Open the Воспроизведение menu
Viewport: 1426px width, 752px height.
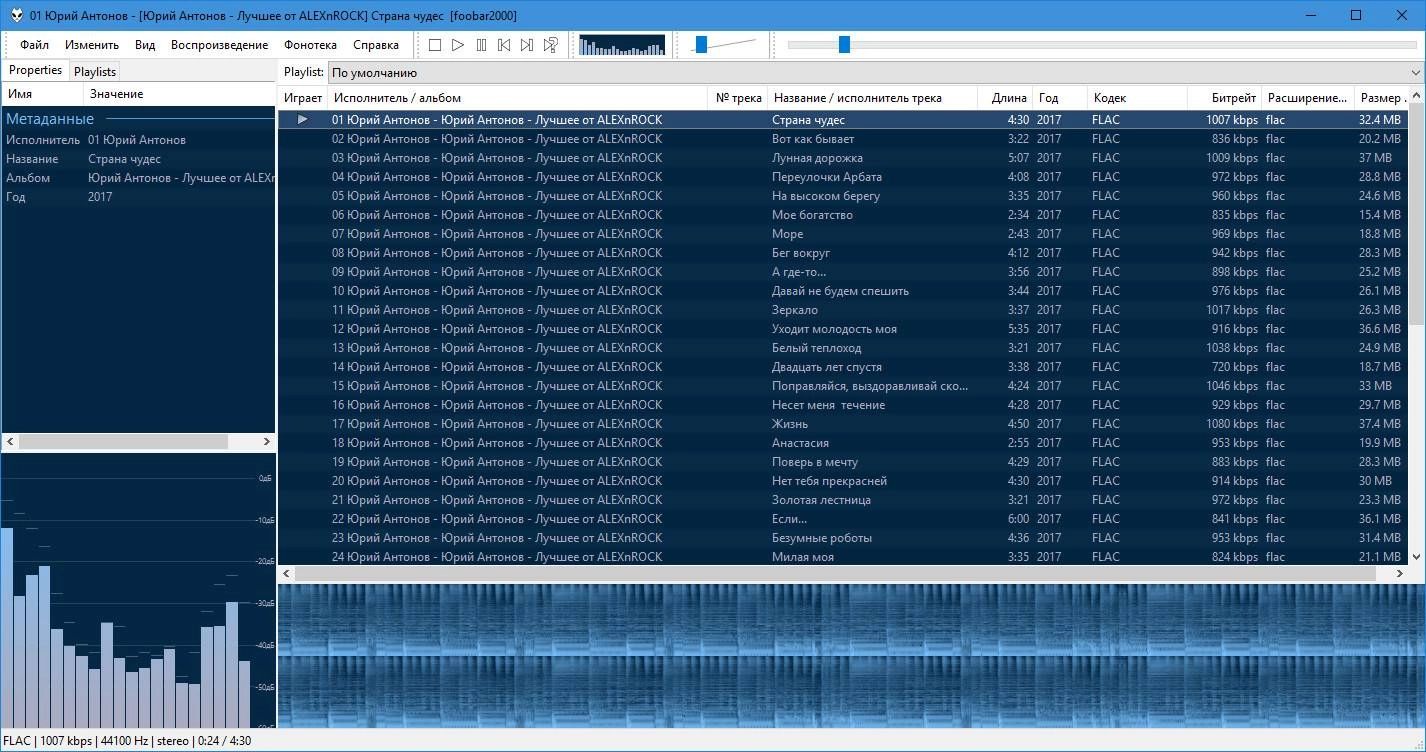[x=219, y=45]
